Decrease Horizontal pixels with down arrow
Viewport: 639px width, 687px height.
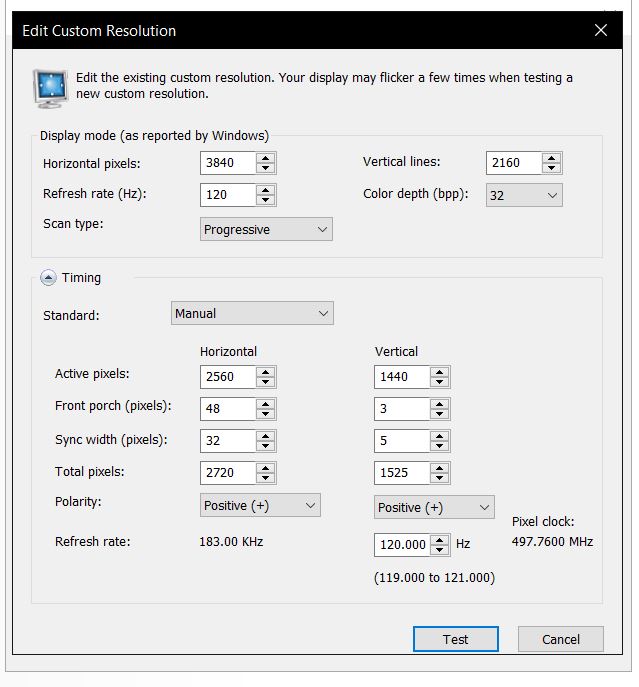266,168
